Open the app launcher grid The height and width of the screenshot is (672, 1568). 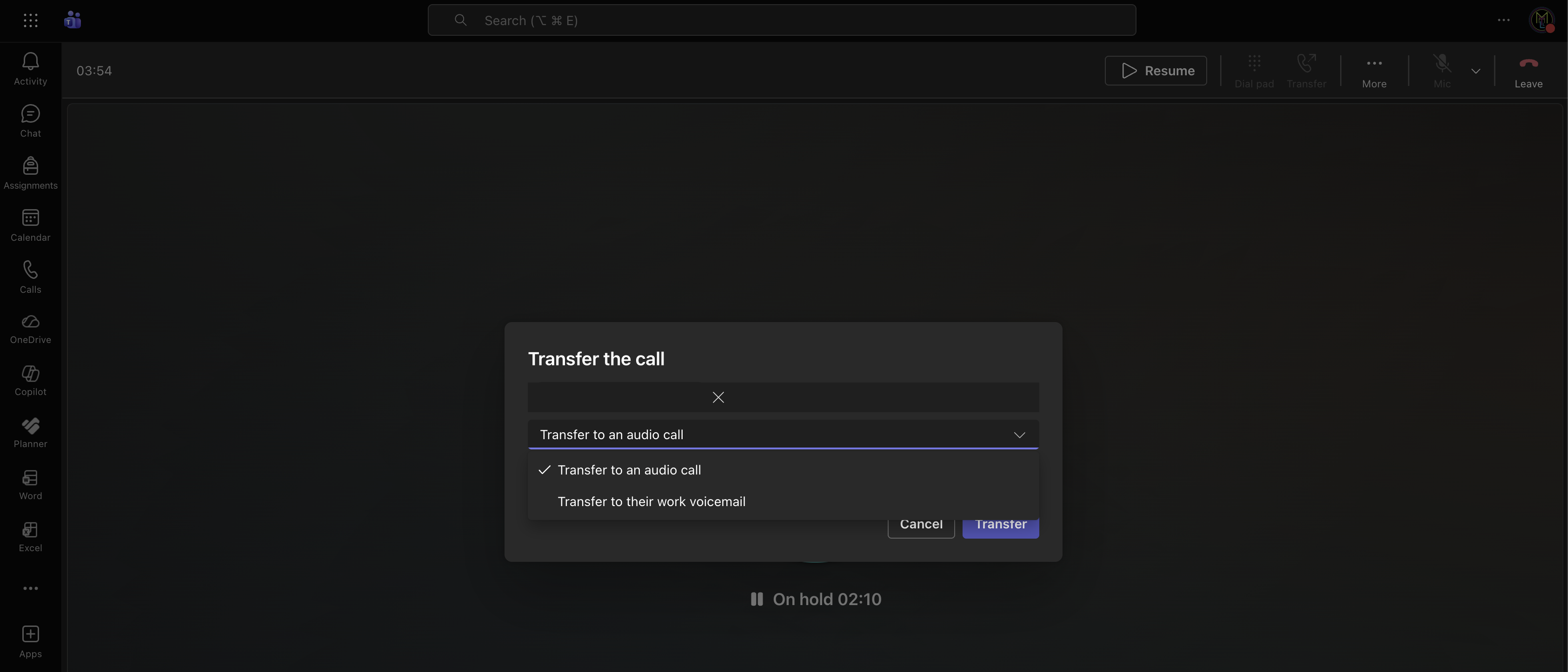pos(30,20)
